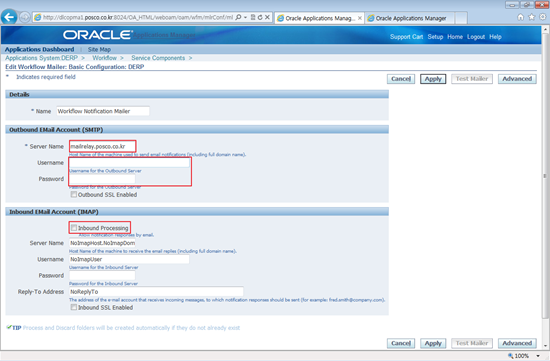This screenshot has width=550, height=361.
Task: Open the zoom level dropdown arrow
Action: click(538, 356)
